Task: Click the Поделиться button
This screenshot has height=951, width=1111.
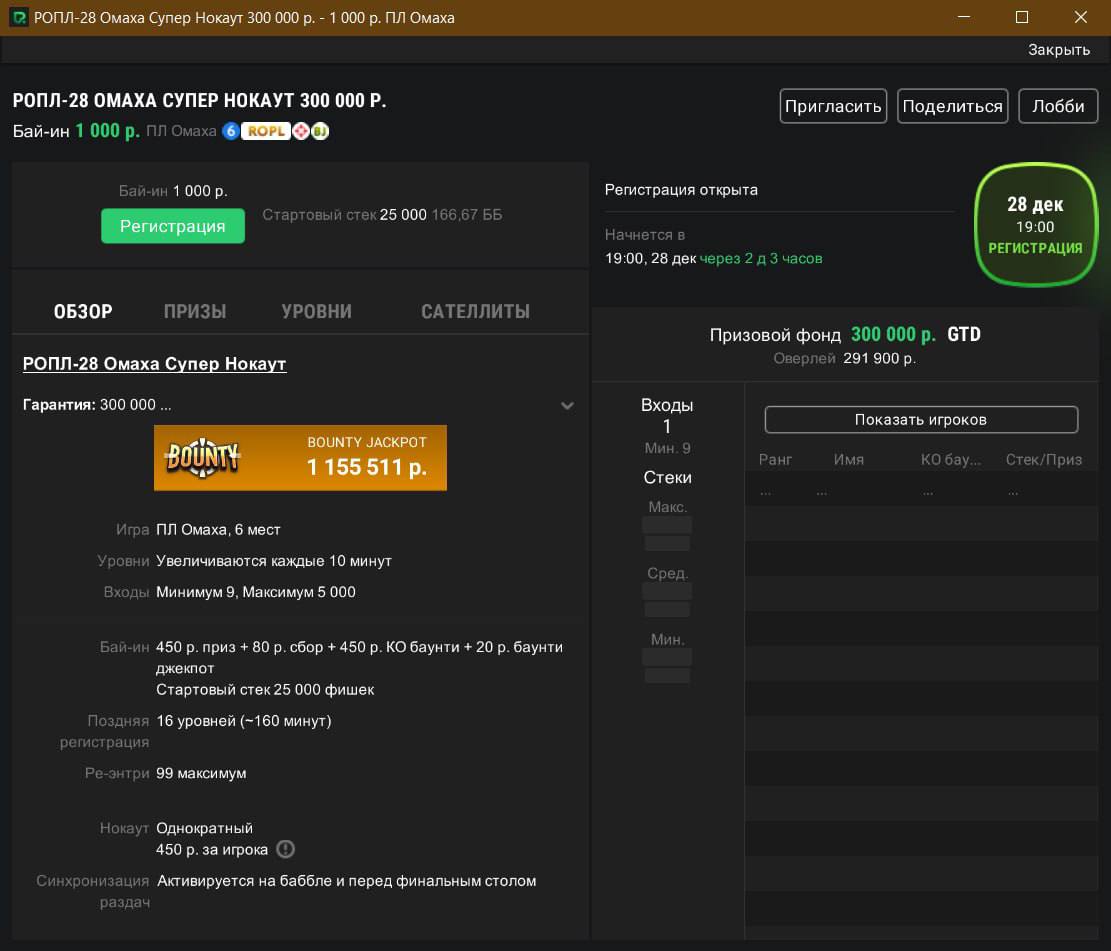Action: [x=952, y=106]
